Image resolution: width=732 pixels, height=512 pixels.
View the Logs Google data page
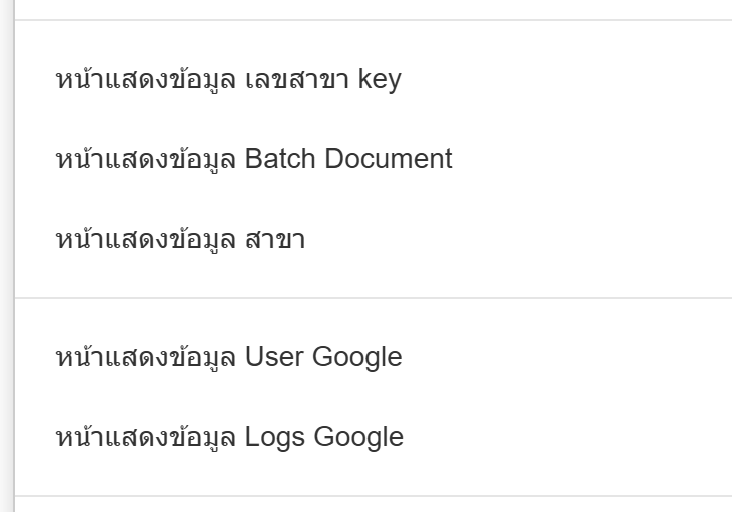click(x=230, y=437)
